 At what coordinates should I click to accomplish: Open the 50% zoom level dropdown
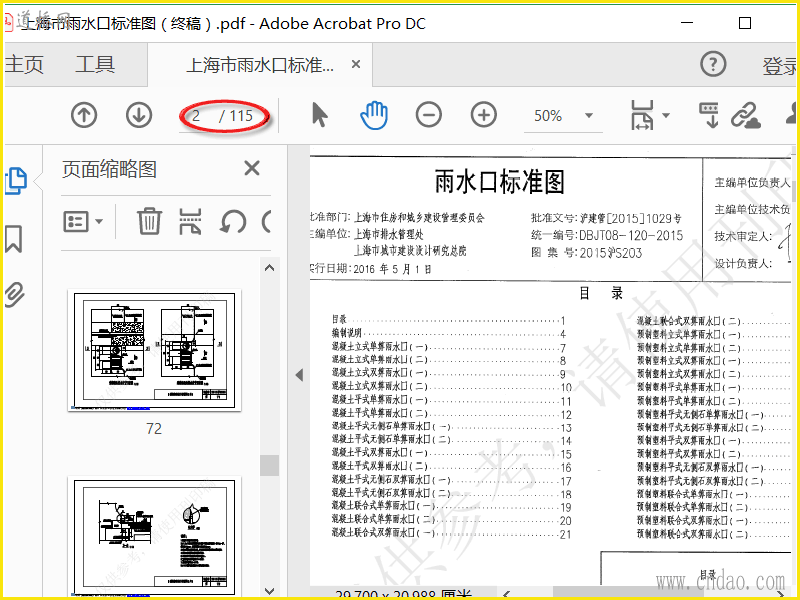(589, 115)
